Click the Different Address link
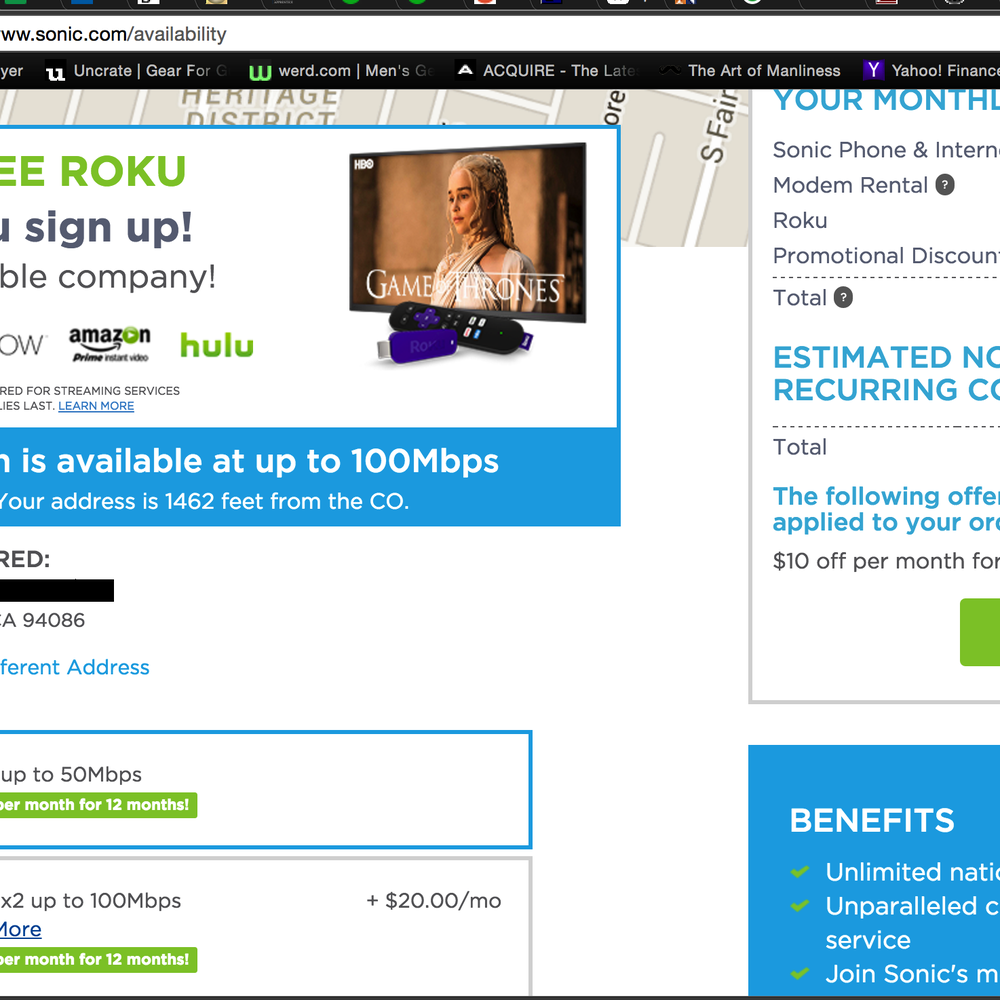The height and width of the screenshot is (1000, 1000). [x=75, y=667]
